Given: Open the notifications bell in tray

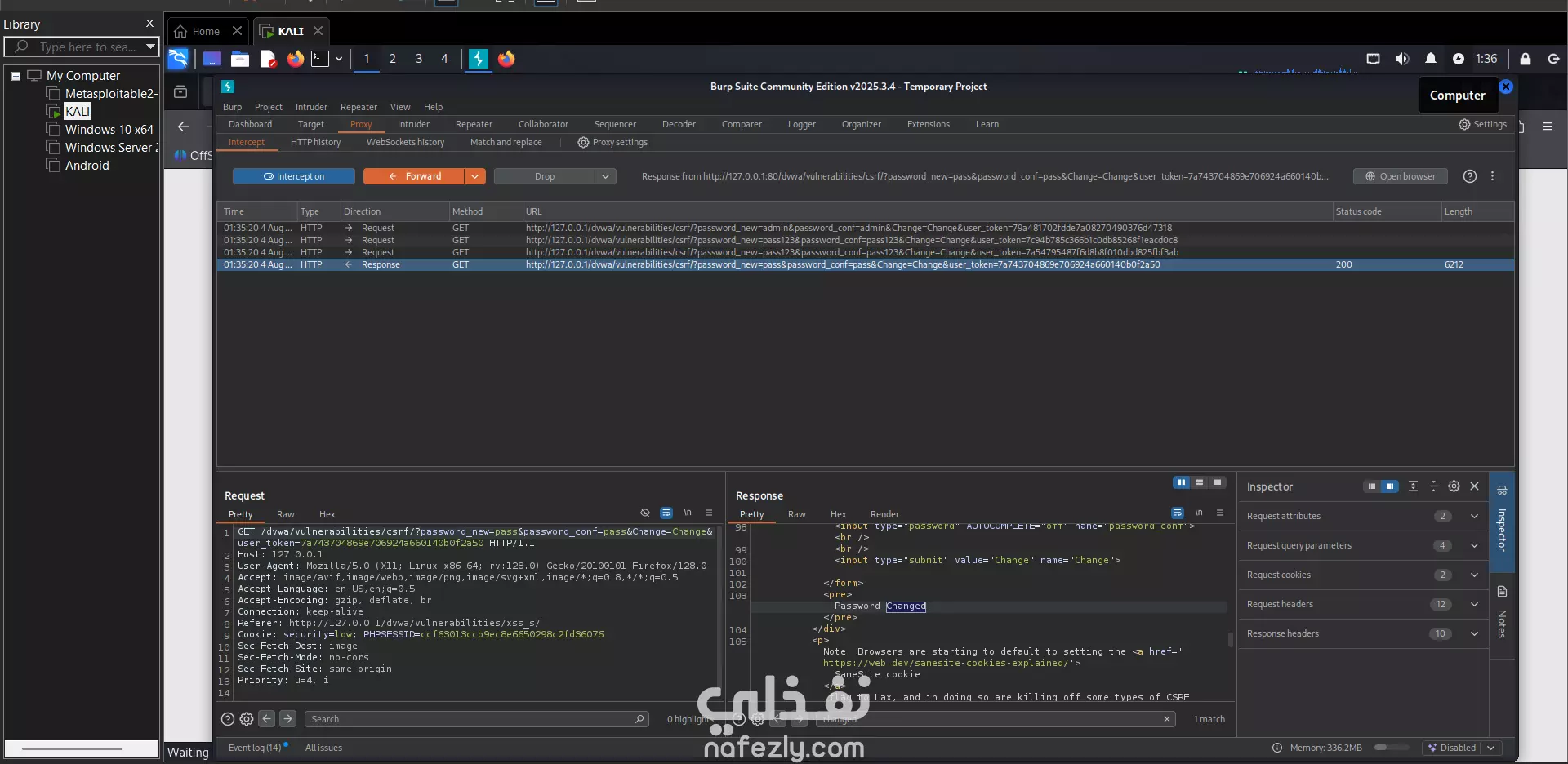Looking at the screenshot, I should pos(1431,59).
